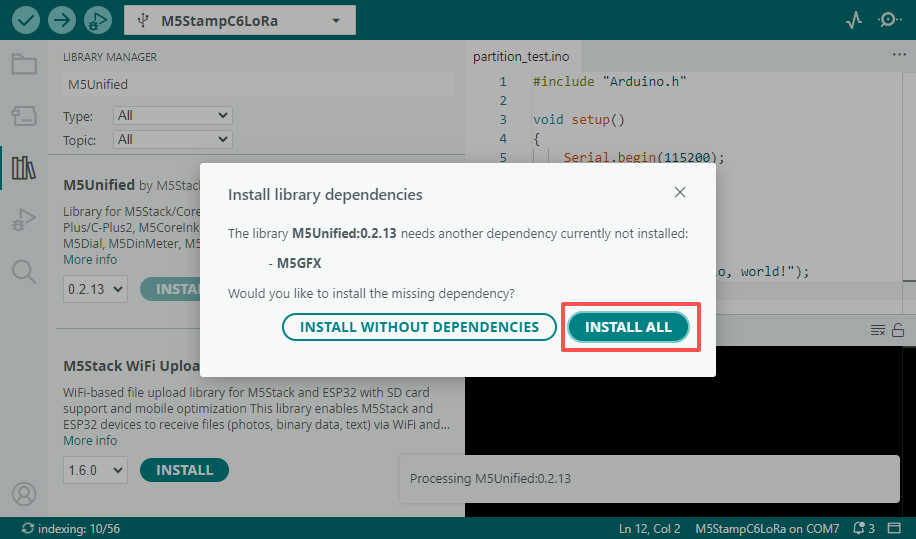The image size is (916, 539).
Task: Click the user account icon
Action: [24, 494]
